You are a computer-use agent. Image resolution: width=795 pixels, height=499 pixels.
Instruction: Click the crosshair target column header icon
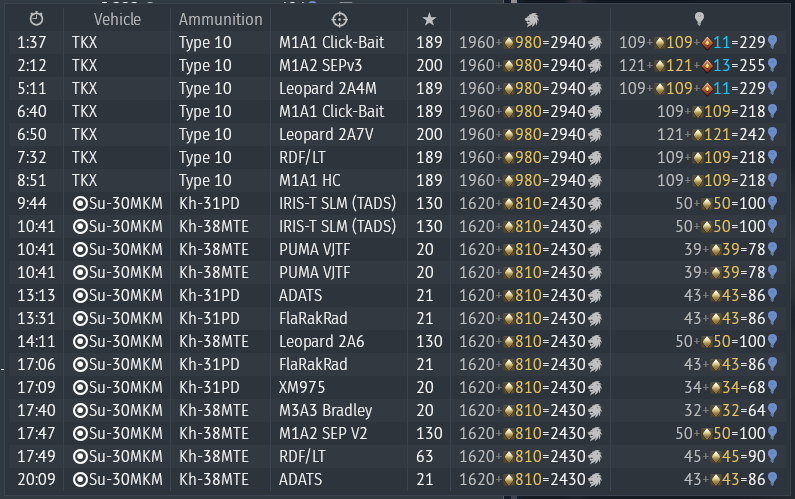coord(339,19)
